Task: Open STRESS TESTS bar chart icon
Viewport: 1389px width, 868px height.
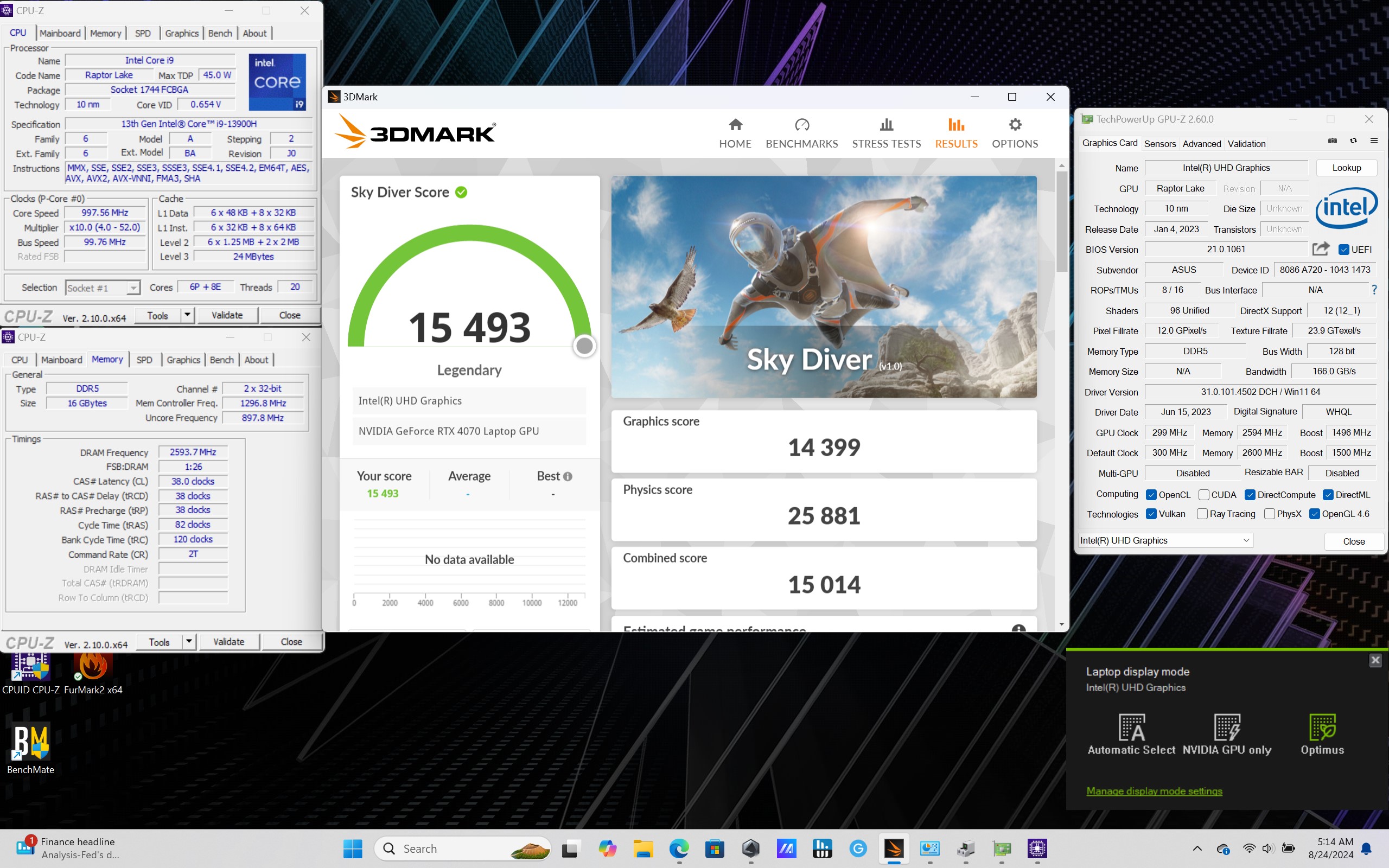Action: coord(886,124)
